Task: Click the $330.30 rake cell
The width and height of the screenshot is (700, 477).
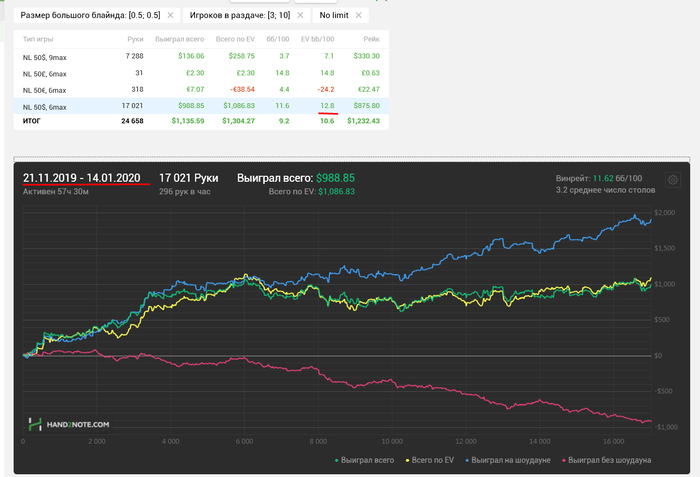Action: (x=367, y=56)
